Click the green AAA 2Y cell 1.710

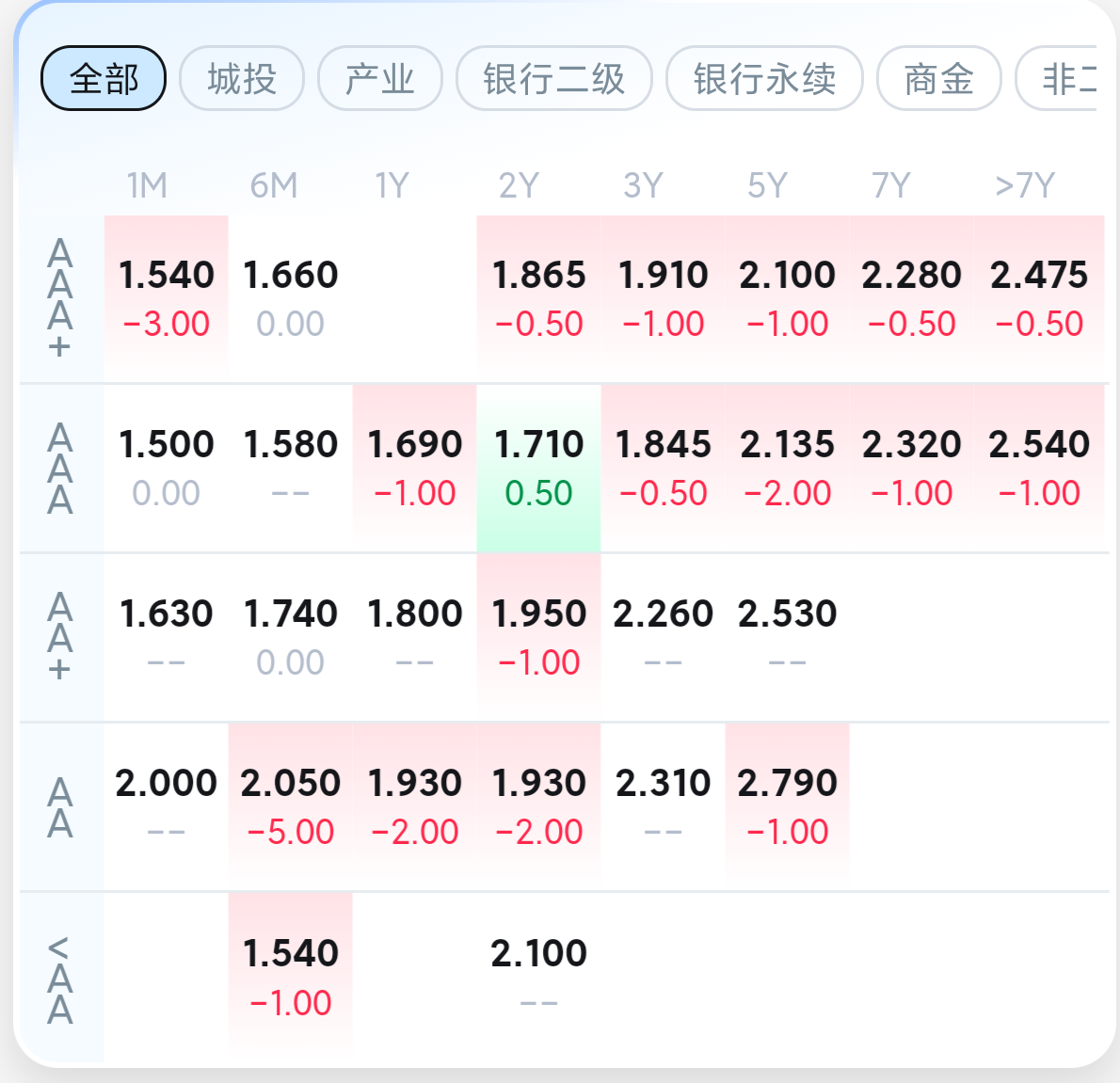click(538, 467)
